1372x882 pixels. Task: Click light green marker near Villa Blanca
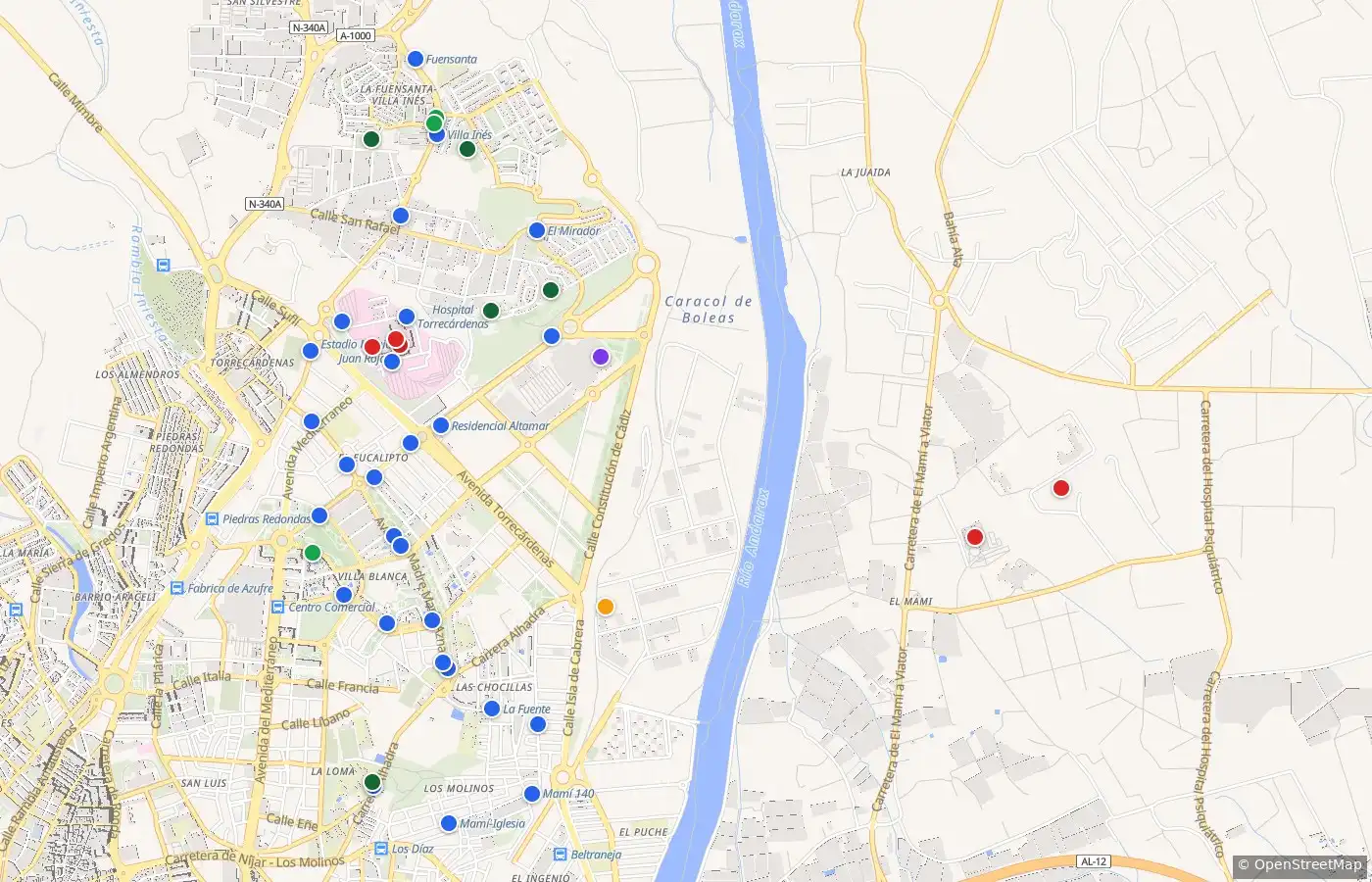[x=312, y=553]
